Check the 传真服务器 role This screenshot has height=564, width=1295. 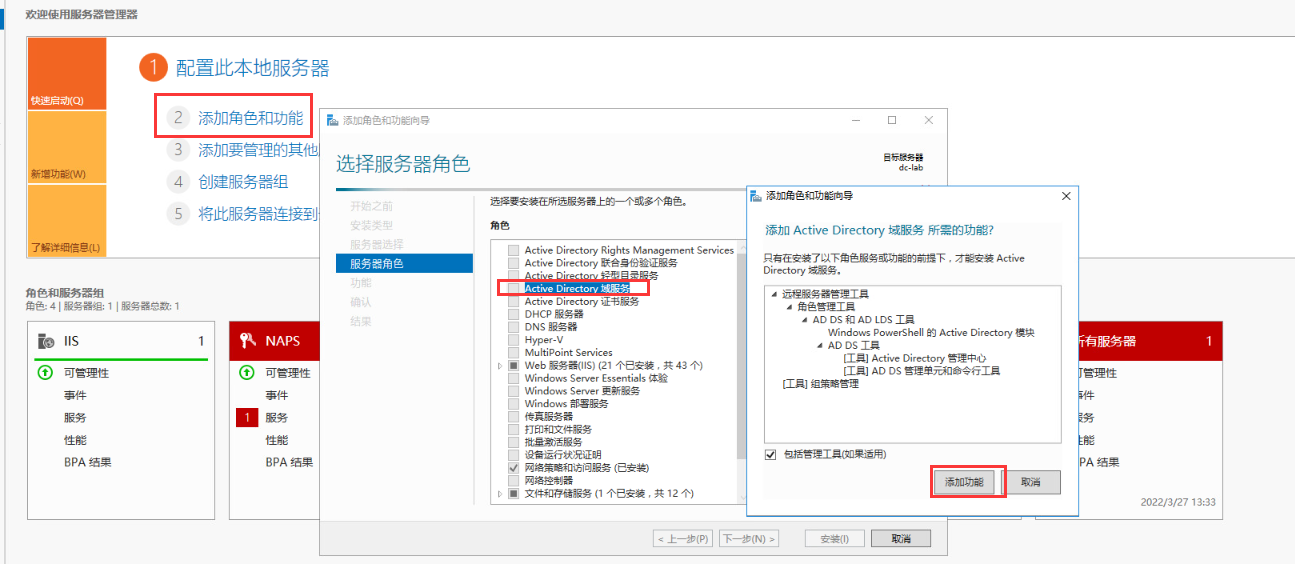(x=513, y=417)
